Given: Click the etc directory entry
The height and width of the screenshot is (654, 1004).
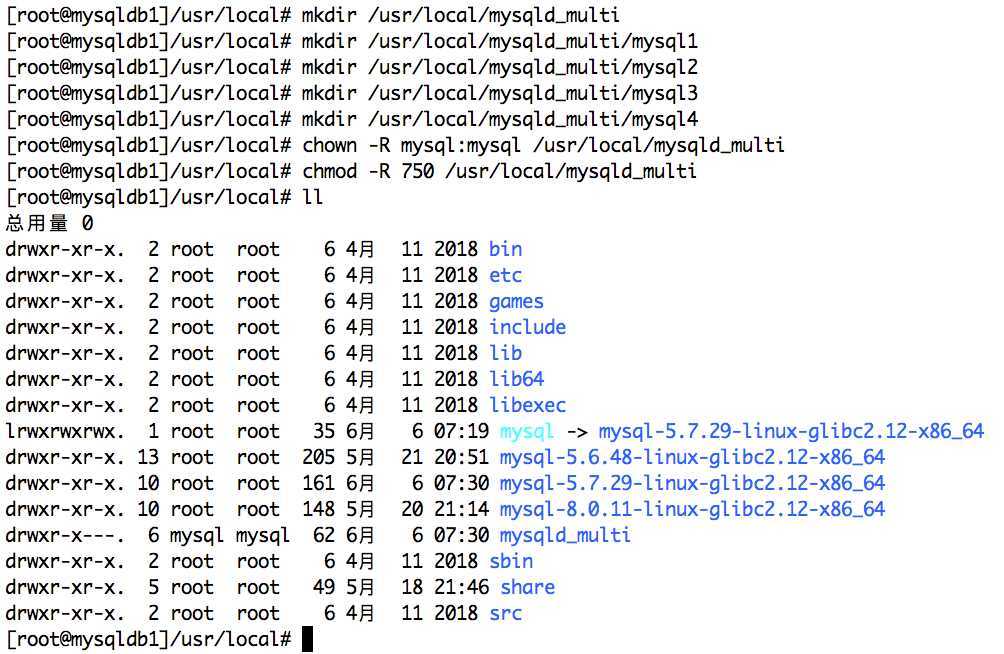Looking at the screenshot, I should pos(506,275).
